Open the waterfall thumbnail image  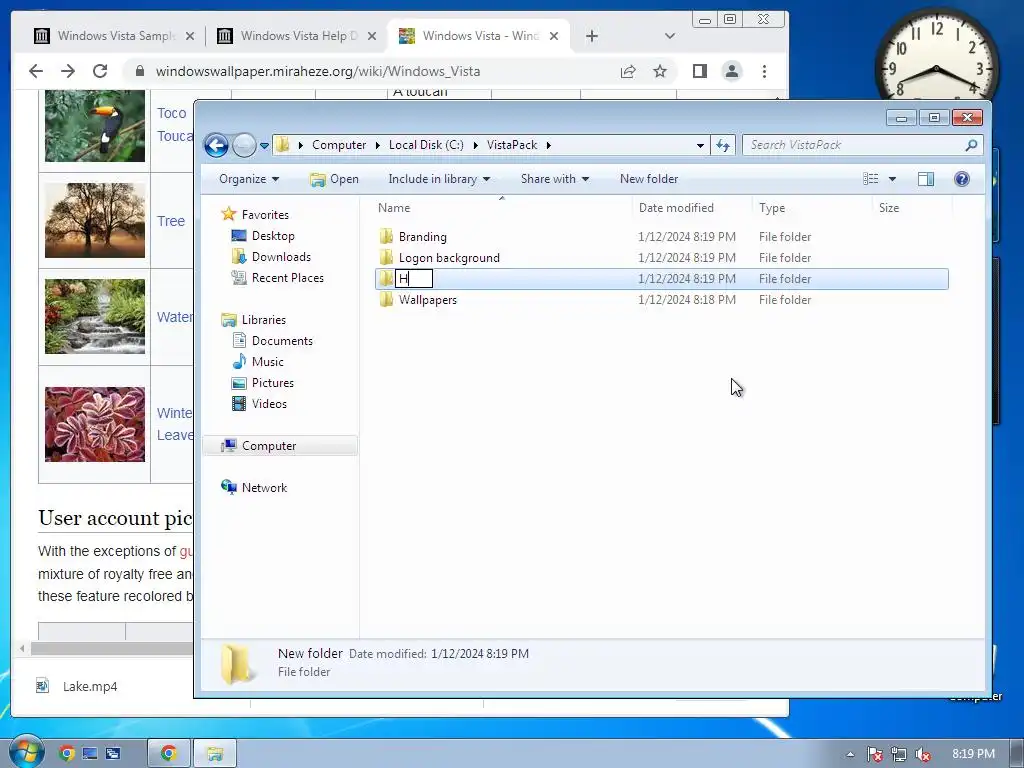point(95,316)
